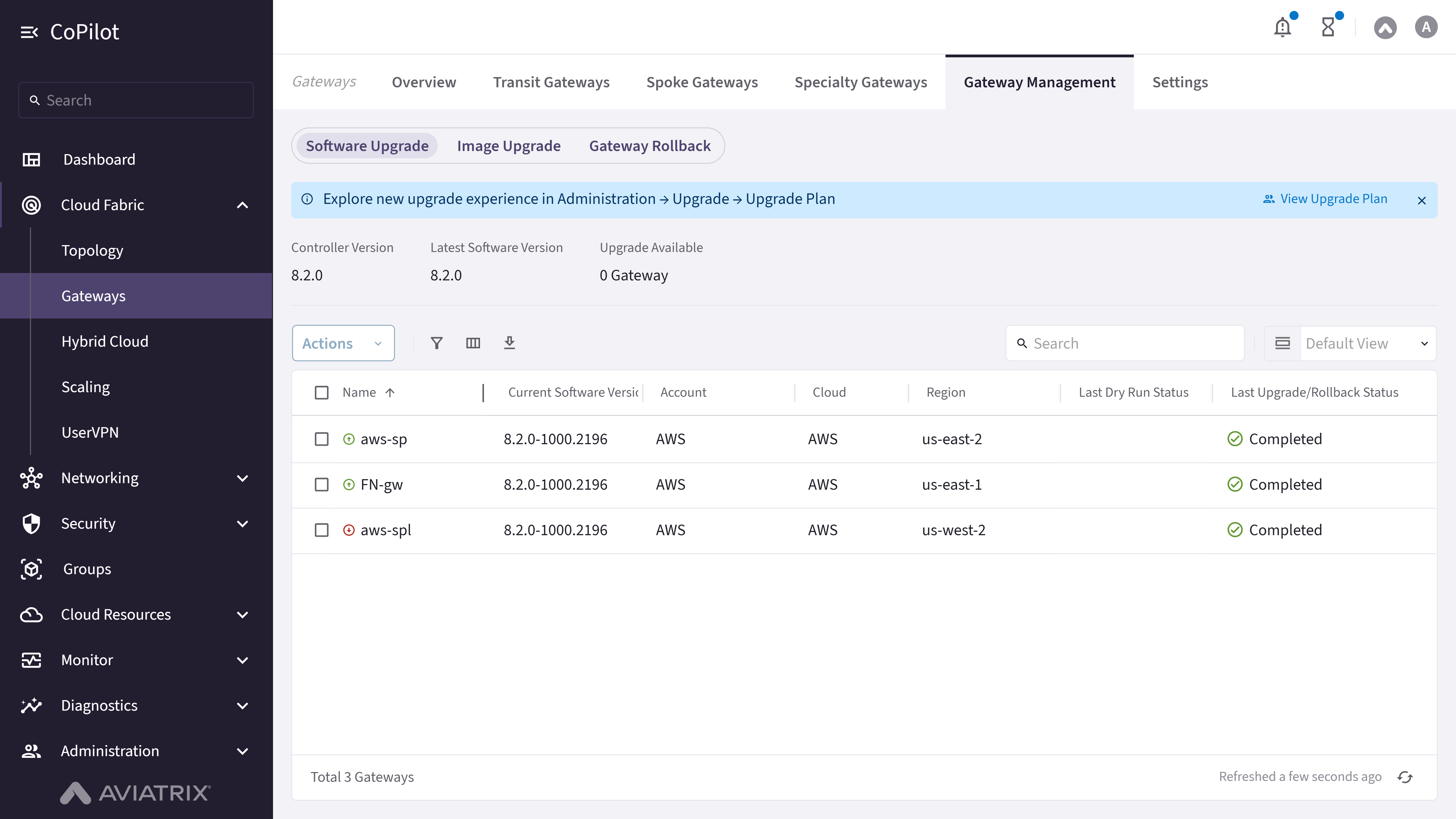Expand the Administration section chevron
This screenshot has height=819, width=1456.
243,751
